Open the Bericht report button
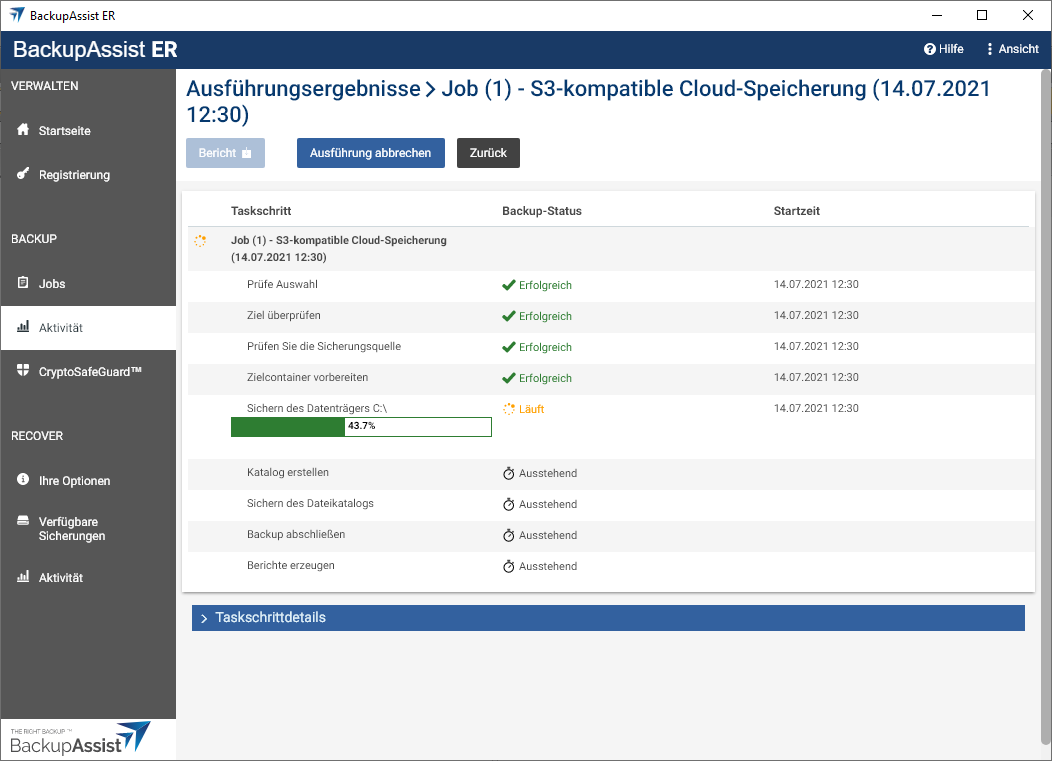This screenshot has height=761, width=1052. tap(225, 153)
